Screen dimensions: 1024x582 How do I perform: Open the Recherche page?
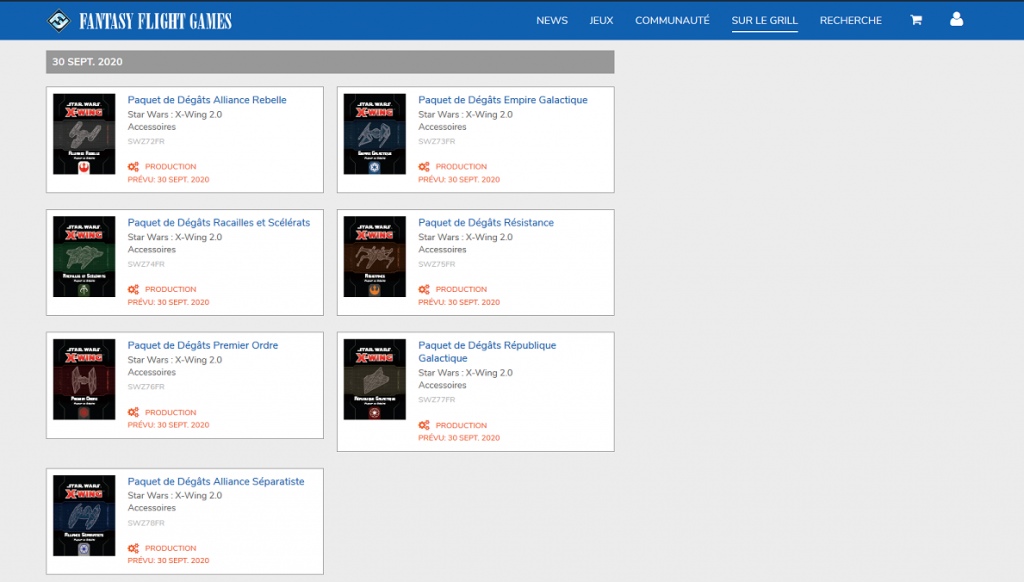(x=851, y=21)
